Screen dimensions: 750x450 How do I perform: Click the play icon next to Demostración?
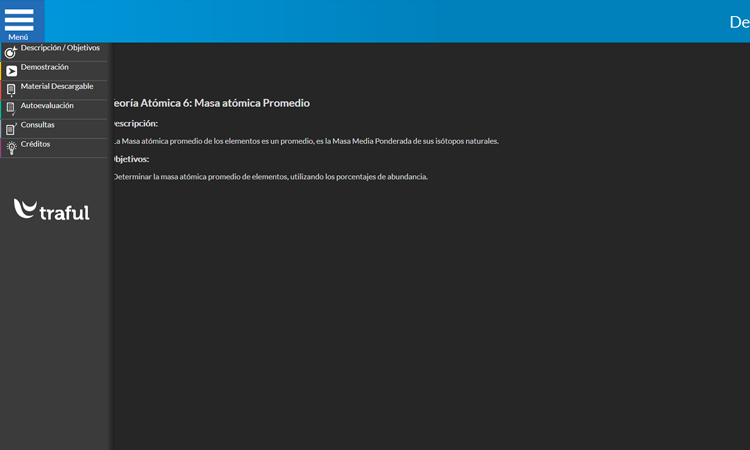click(11, 71)
